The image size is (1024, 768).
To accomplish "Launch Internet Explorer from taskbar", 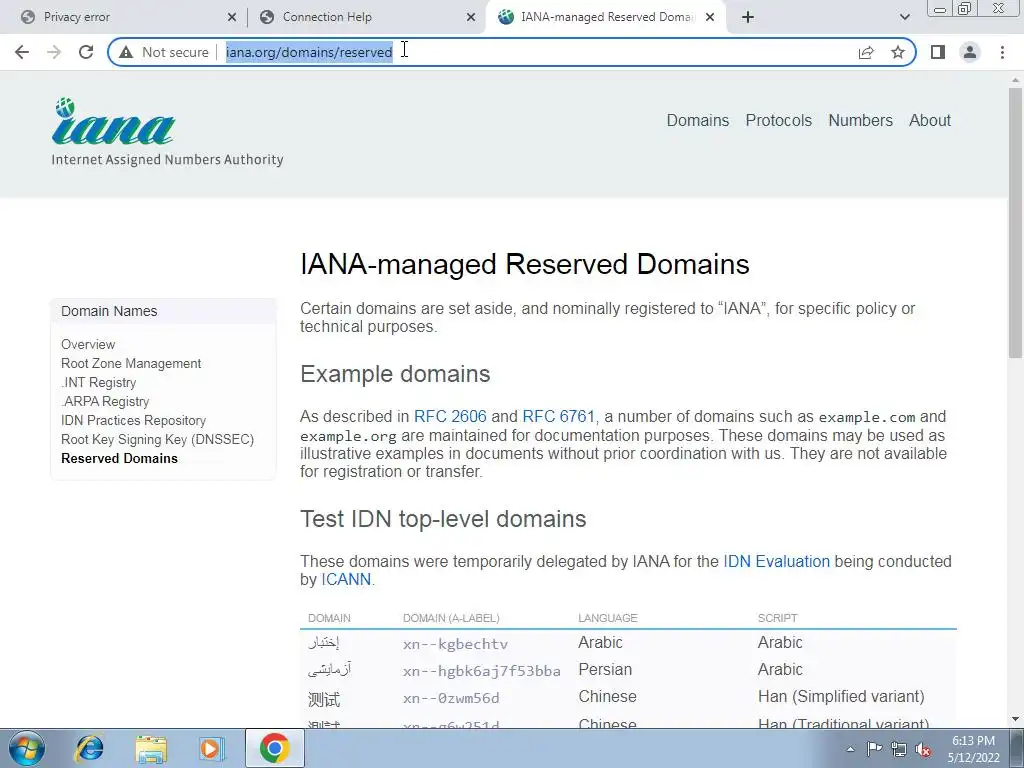I will click(89, 748).
